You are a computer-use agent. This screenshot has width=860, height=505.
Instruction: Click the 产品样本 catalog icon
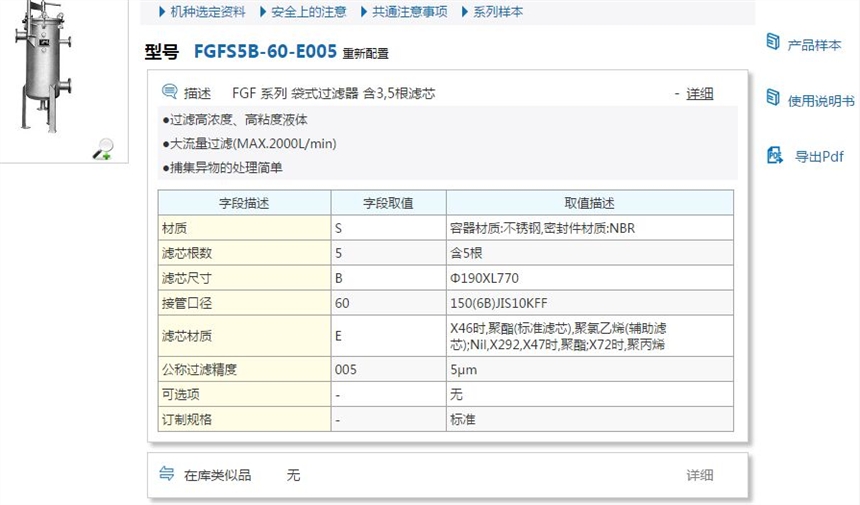click(x=773, y=42)
